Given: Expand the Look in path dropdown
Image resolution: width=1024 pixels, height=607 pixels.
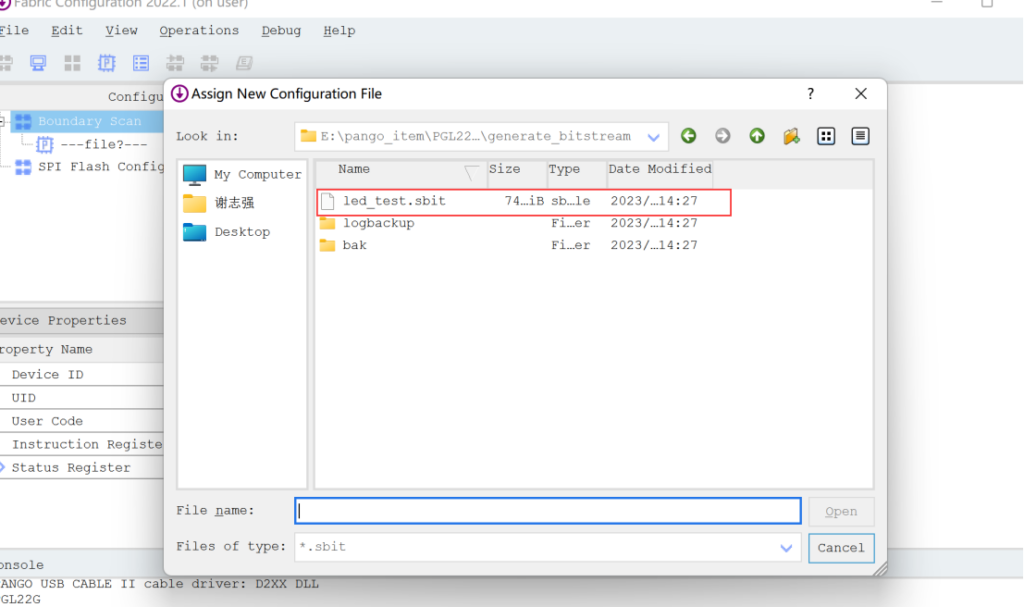Looking at the screenshot, I should coord(655,137).
